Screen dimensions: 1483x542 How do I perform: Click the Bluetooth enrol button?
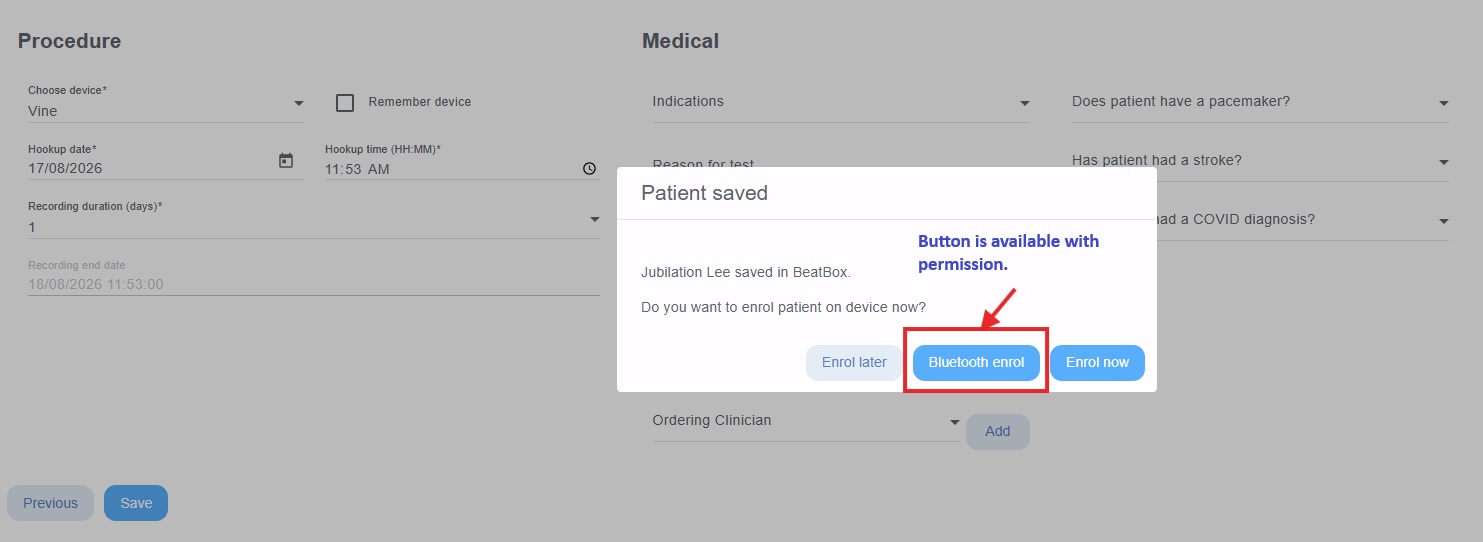pyautogui.click(x=976, y=362)
